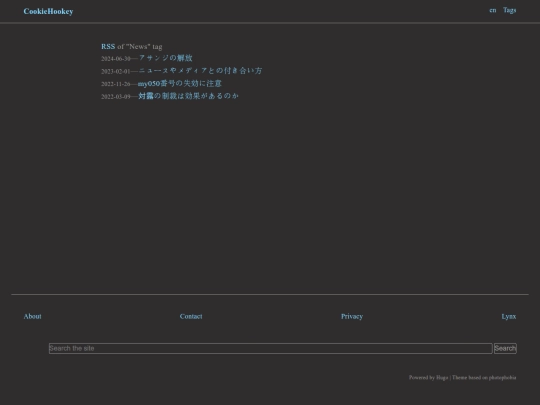Click the 2024-06-30 date text
Viewport: 540px width, 405px height.
click(x=116, y=59)
